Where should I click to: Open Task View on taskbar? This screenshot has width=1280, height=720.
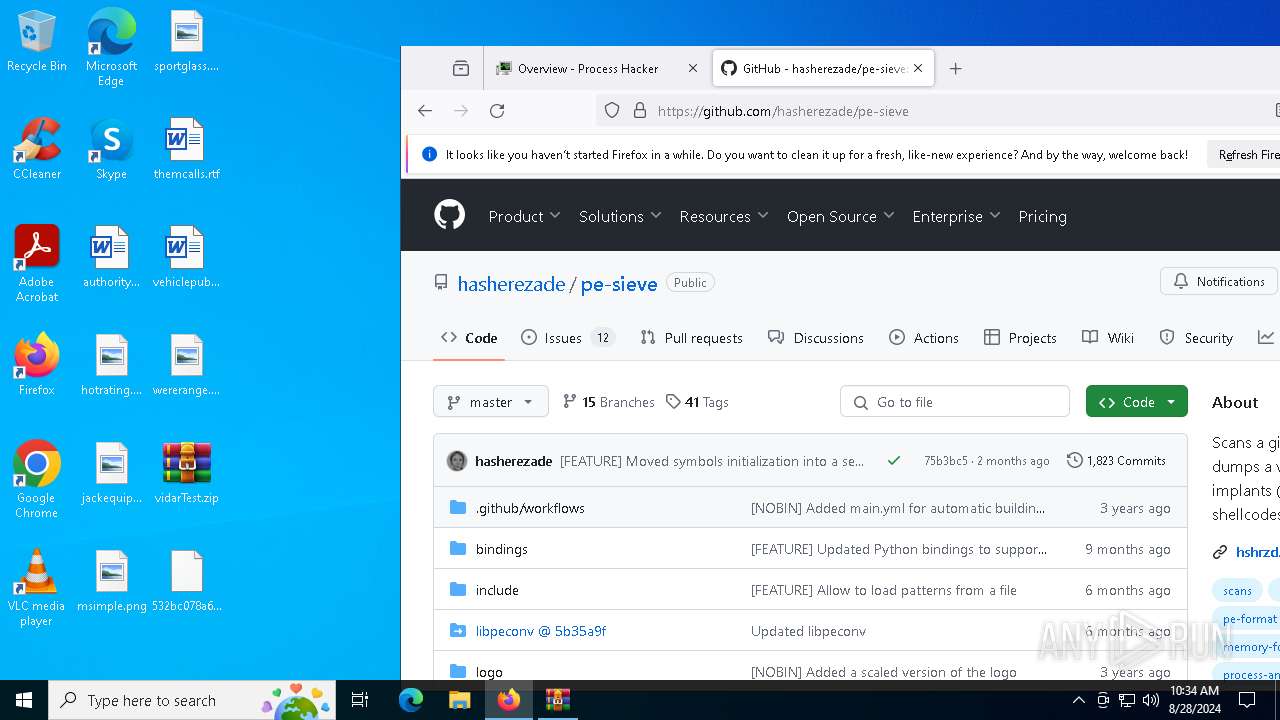(x=360, y=700)
